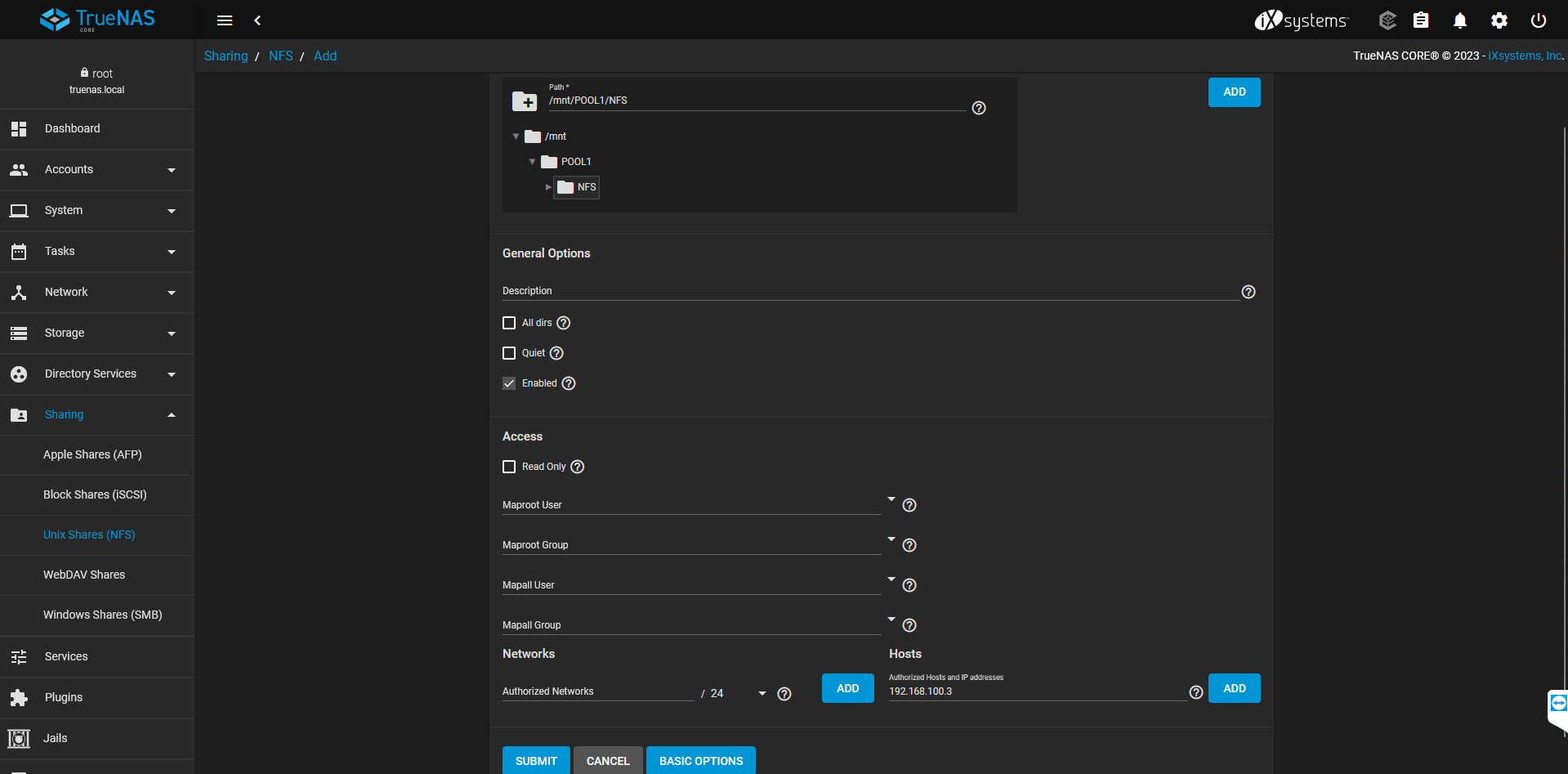Check the Read Only option

[509, 467]
